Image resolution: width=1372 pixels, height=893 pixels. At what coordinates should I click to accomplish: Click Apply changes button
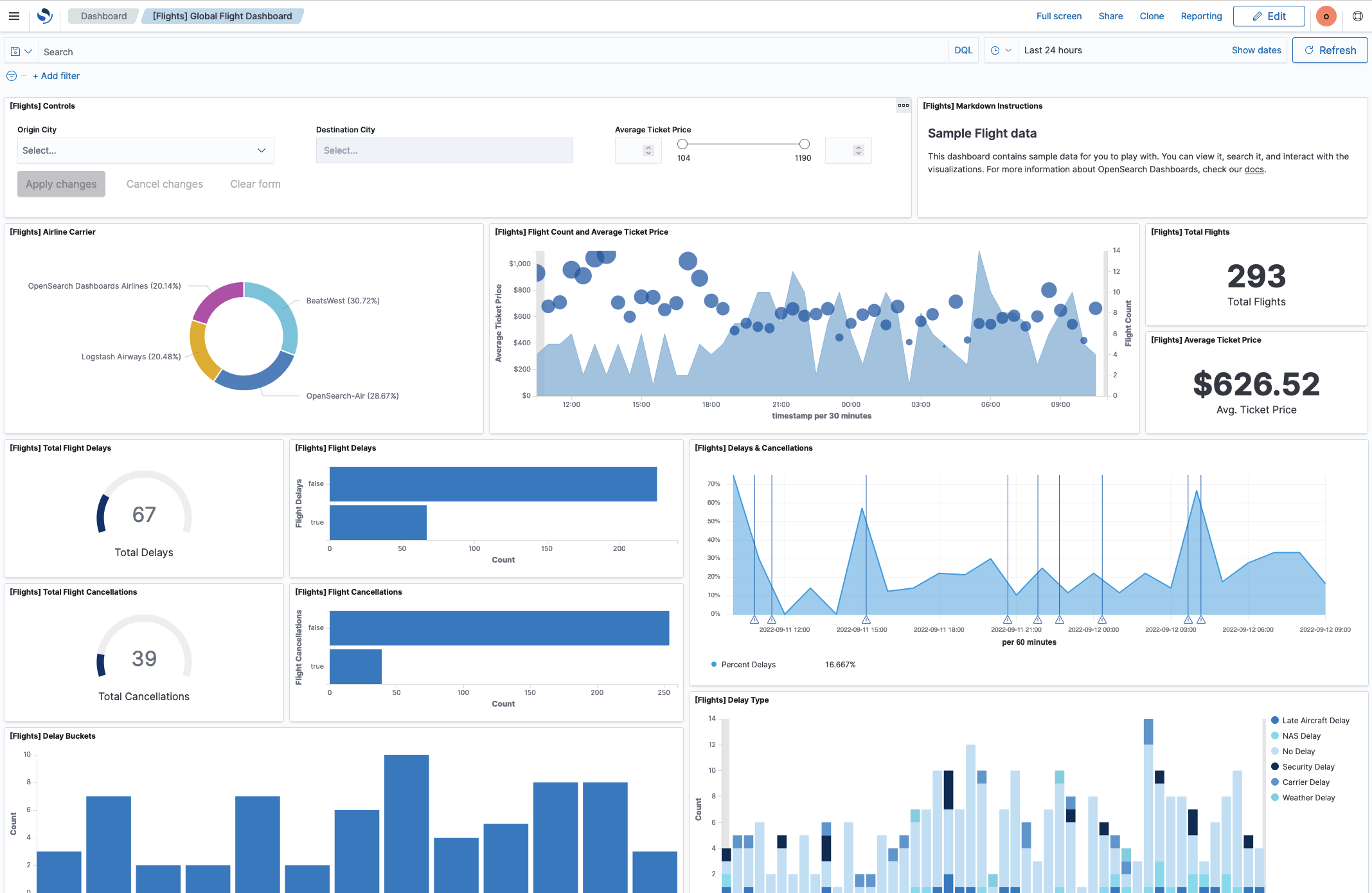(61, 184)
